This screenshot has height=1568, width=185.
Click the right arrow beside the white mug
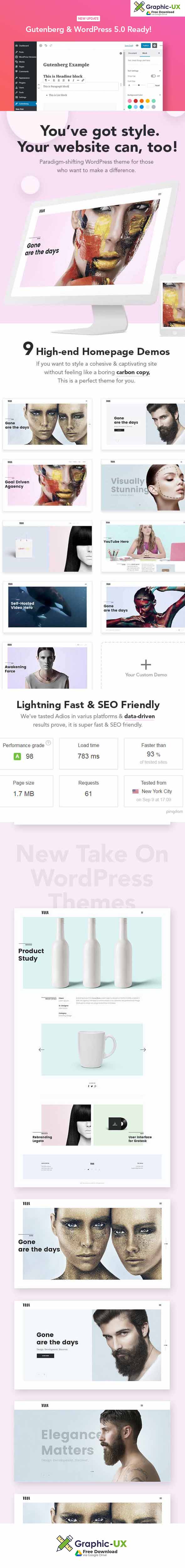tap(143, 1049)
